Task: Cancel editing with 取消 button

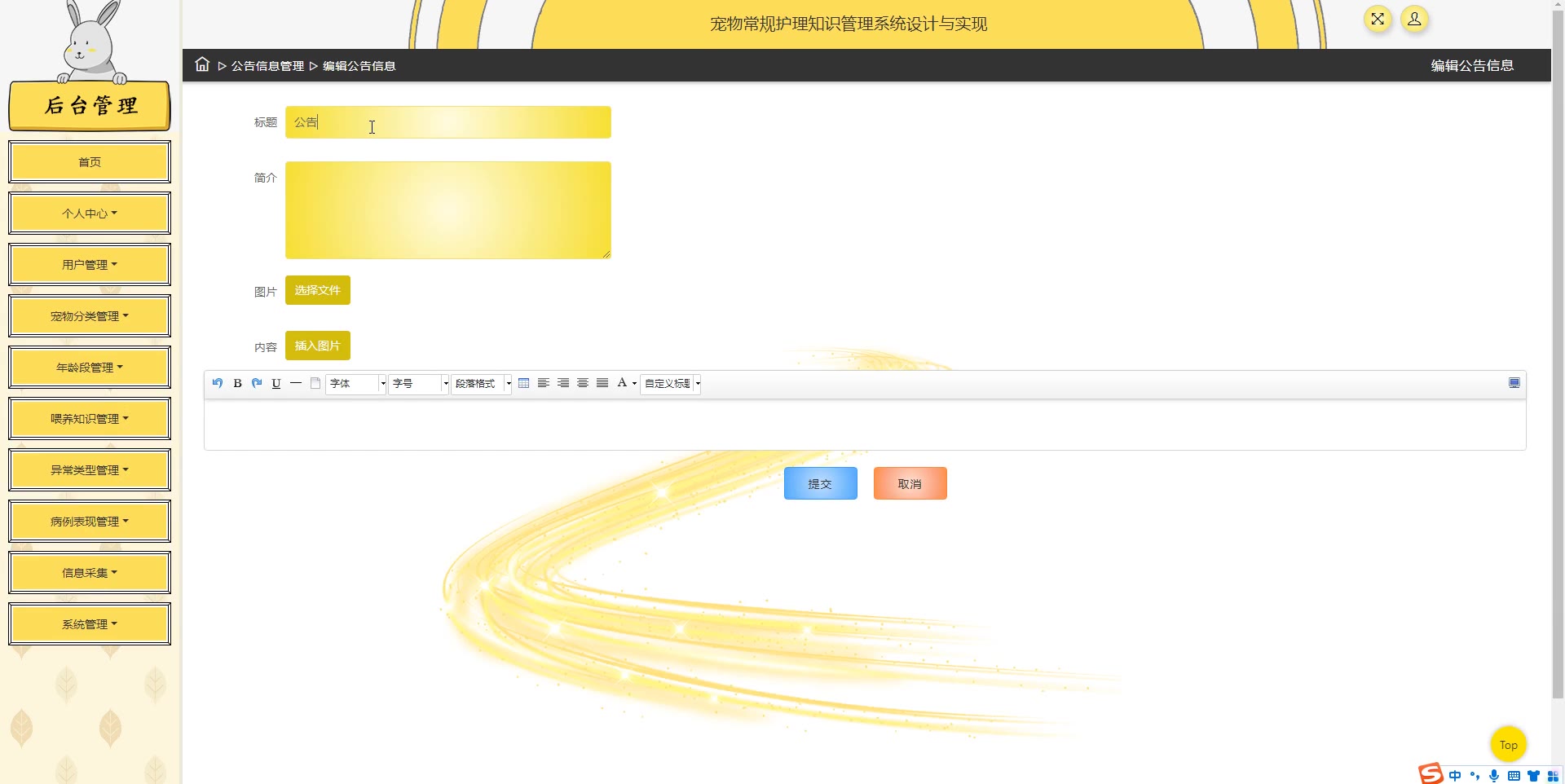Action: tap(910, 483)
